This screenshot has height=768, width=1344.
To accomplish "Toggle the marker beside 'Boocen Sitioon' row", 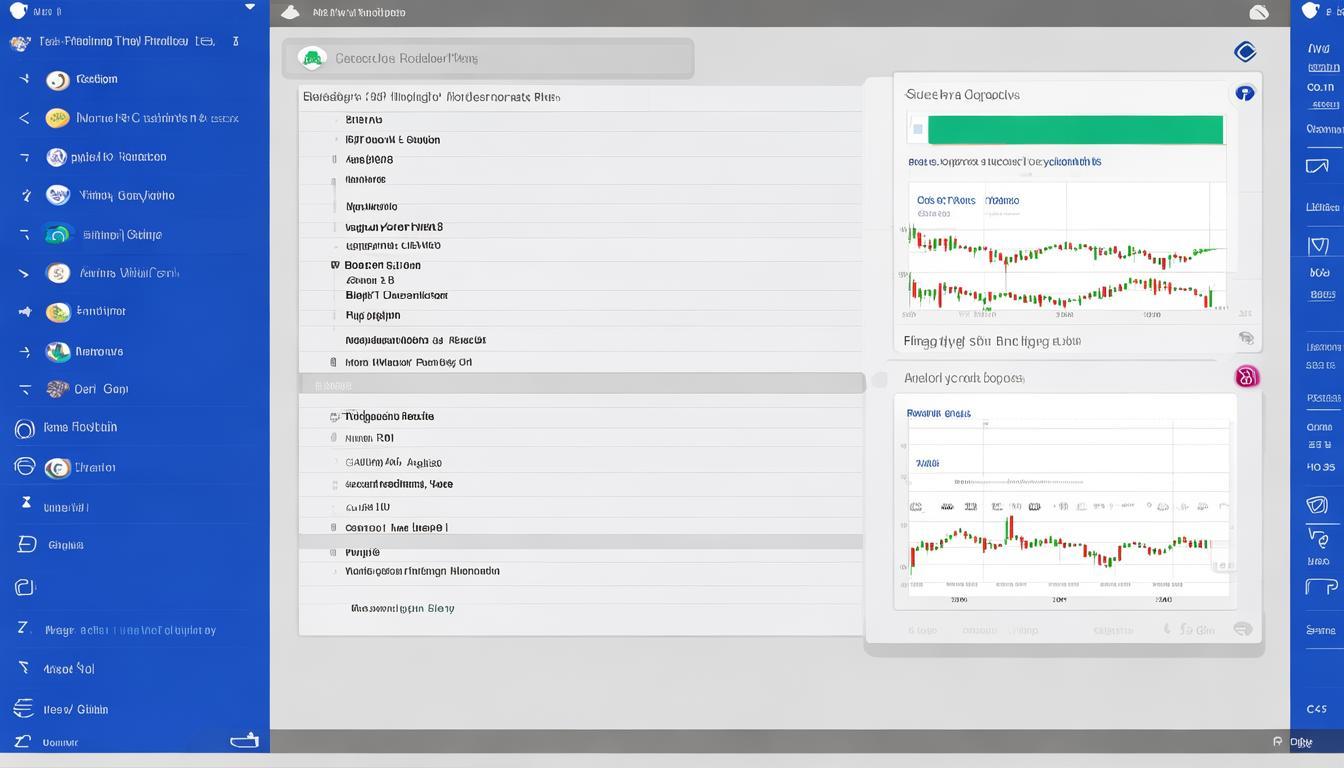I will tap(335, 266).
